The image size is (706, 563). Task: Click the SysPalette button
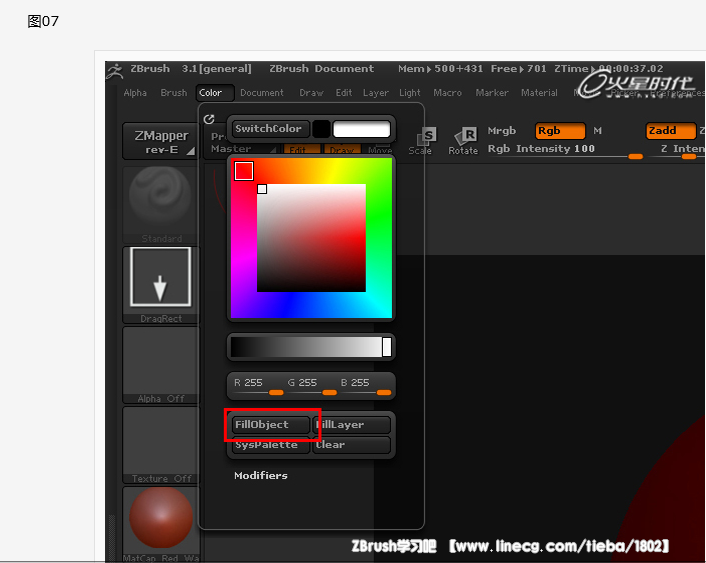tap(271, 445)
